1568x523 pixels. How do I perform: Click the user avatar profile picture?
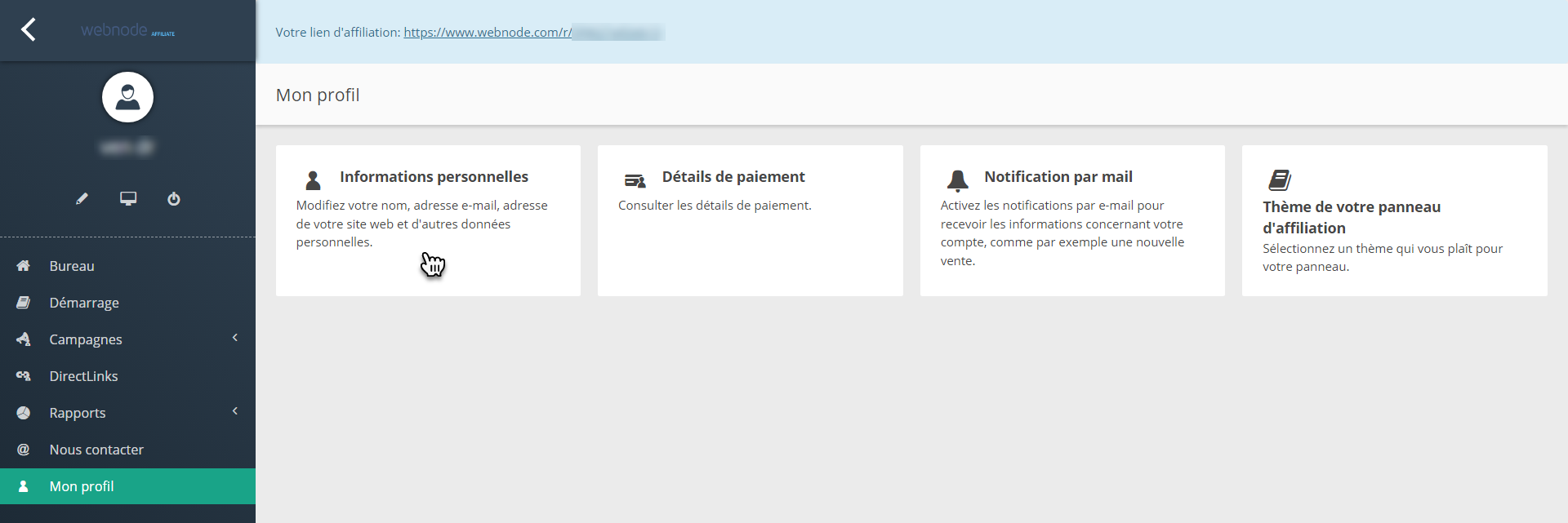point(127,97)
